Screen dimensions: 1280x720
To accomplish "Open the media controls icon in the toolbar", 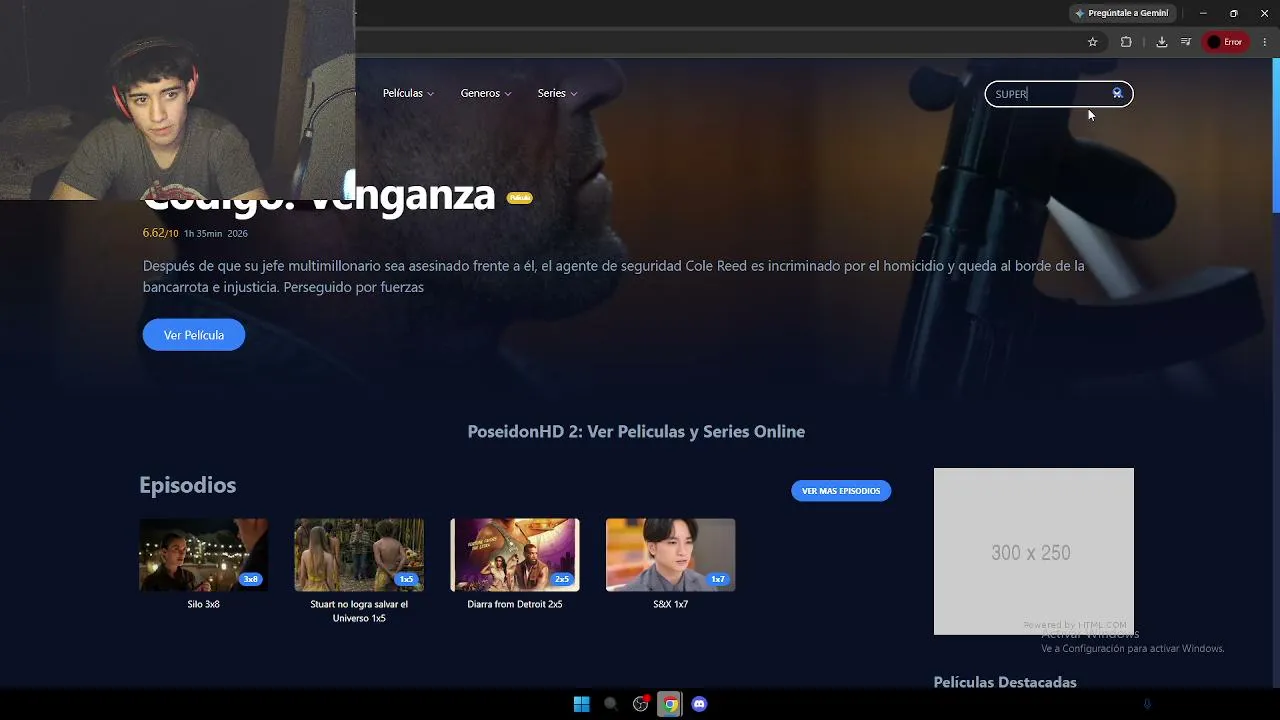I will (1186, 42).
